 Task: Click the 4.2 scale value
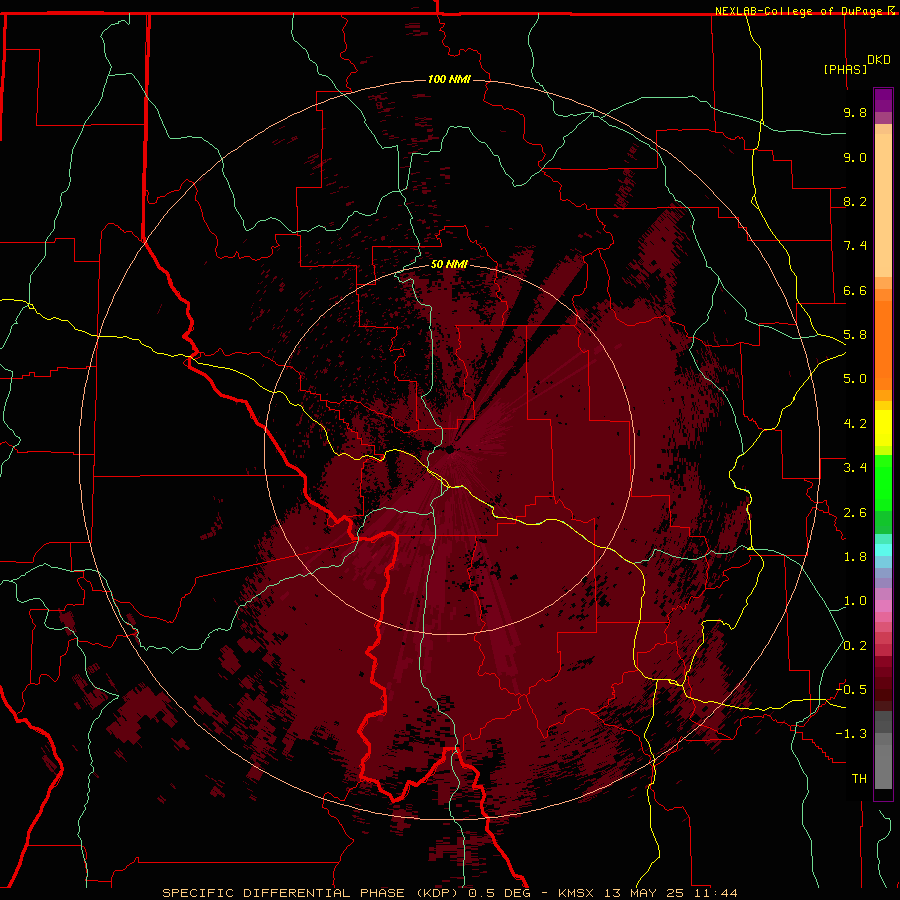(x=855, y=424)
